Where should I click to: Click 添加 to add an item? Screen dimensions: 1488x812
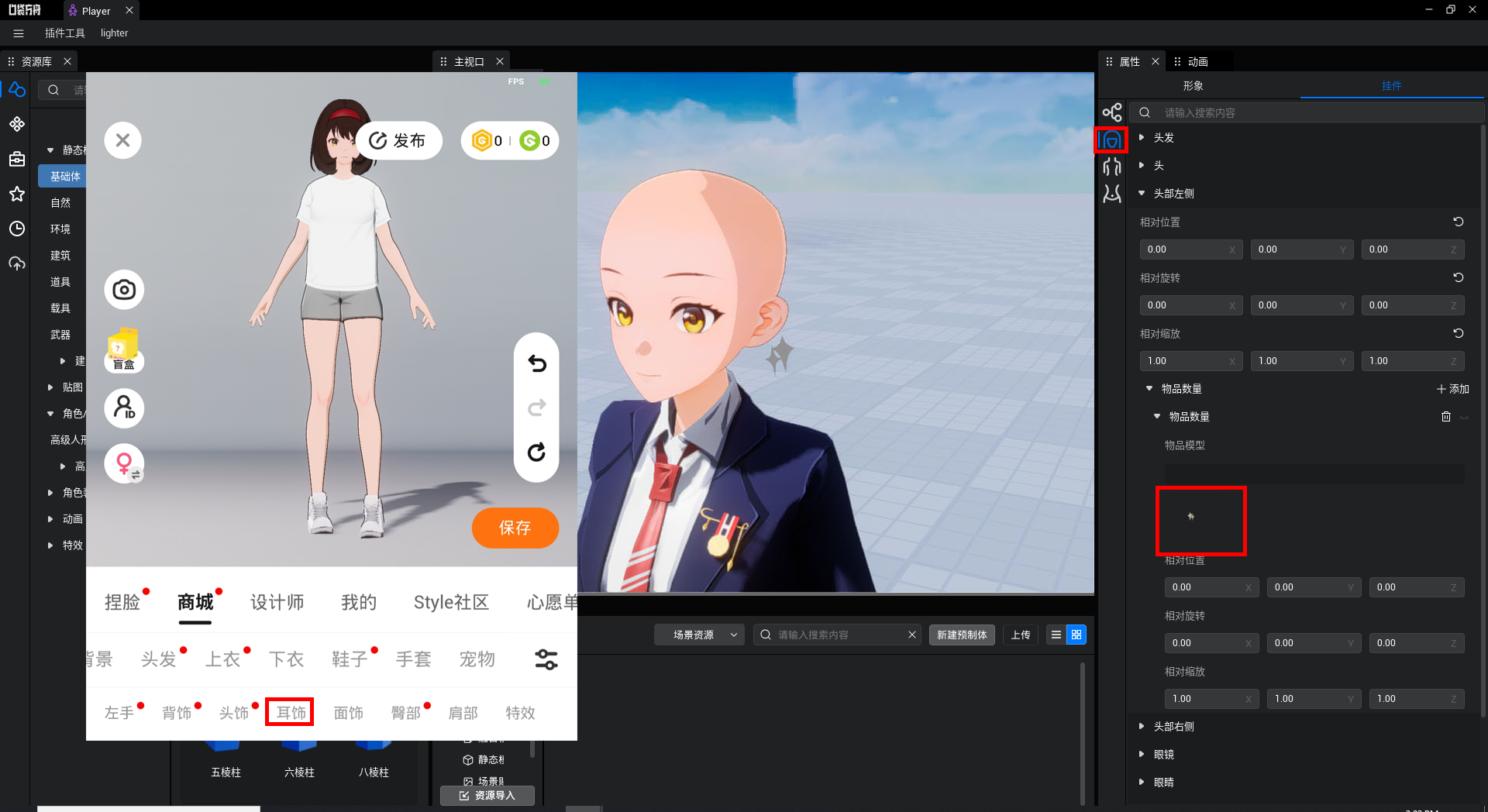click(1453, 389)
